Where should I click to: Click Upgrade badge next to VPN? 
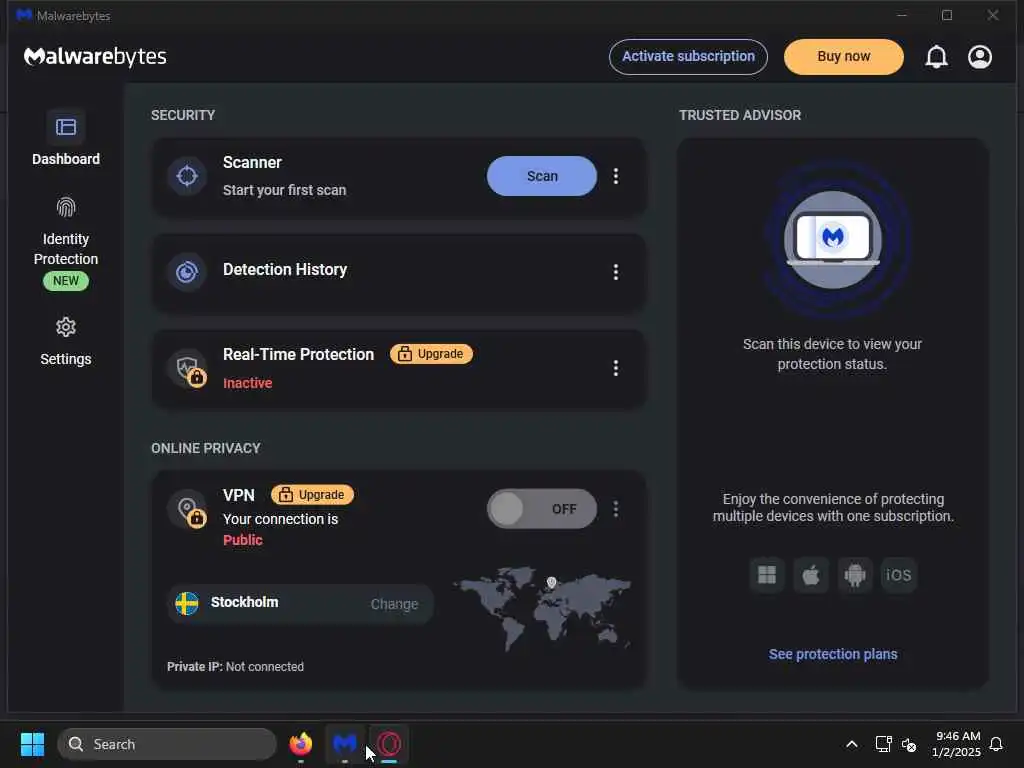pyautogui.click(x=312, y=495)
